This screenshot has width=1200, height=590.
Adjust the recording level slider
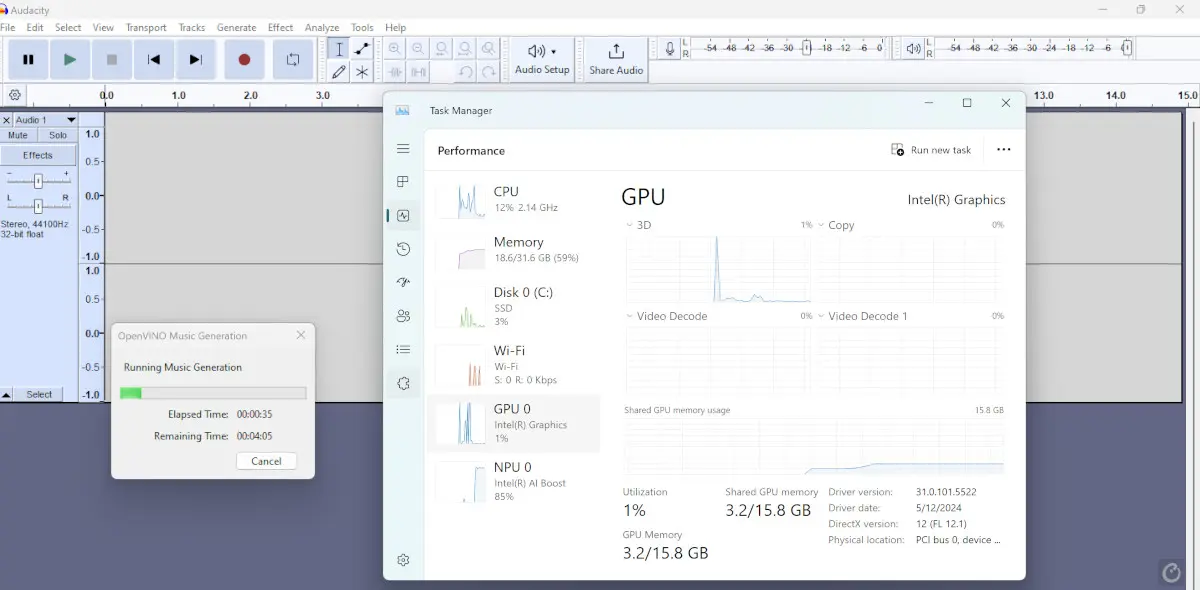point(807,48)
